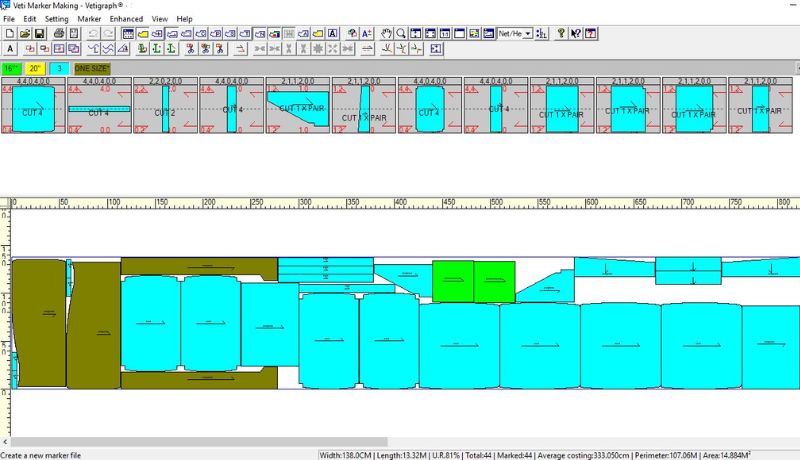Select the text A tool in second row
The image size is (800, 460).
click(x=10, y=49)
